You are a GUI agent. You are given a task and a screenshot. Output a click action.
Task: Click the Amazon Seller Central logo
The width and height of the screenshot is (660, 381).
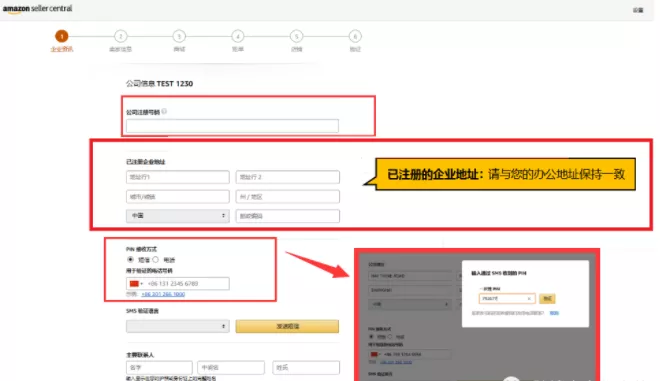(x=37, y=8)
